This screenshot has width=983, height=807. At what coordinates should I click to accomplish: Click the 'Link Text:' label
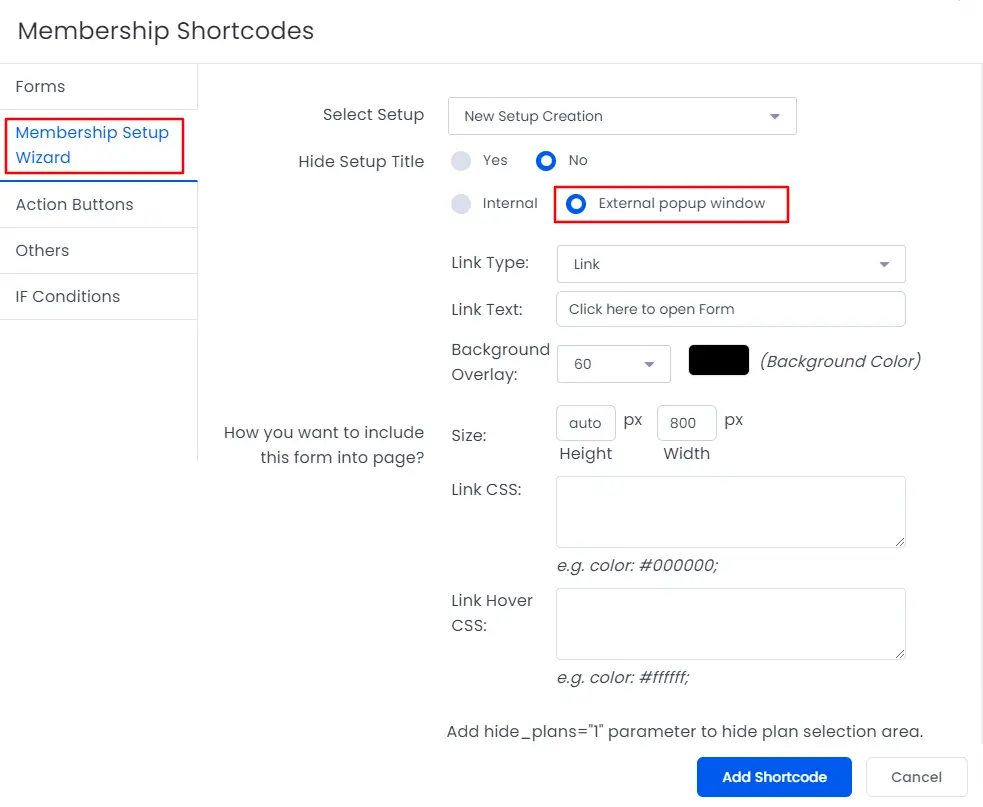coord(487,310)
